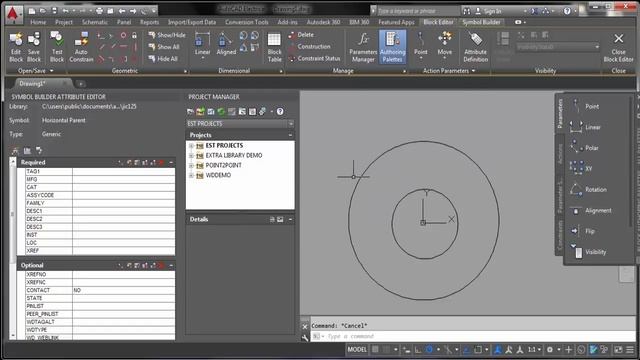
Task: Click the Sign In button
Action: (x=489, y=11)
